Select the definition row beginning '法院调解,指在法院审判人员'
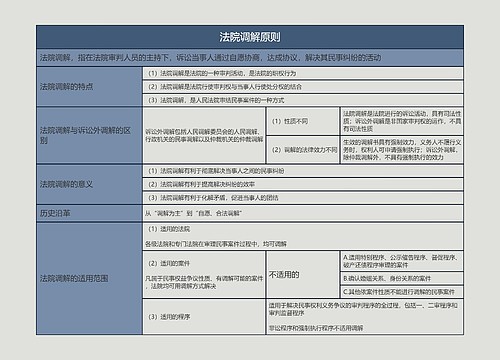 click(250, 58)
